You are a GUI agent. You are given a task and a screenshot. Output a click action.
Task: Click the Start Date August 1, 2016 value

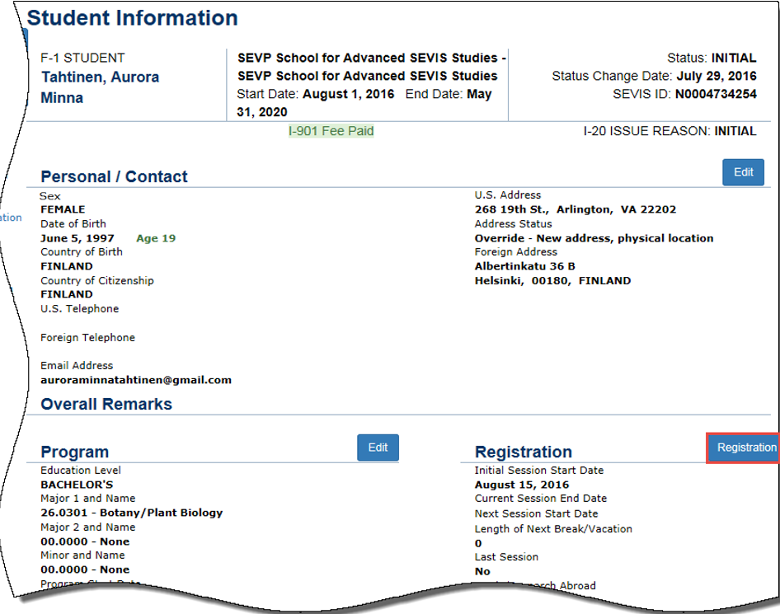click(348, 94)
